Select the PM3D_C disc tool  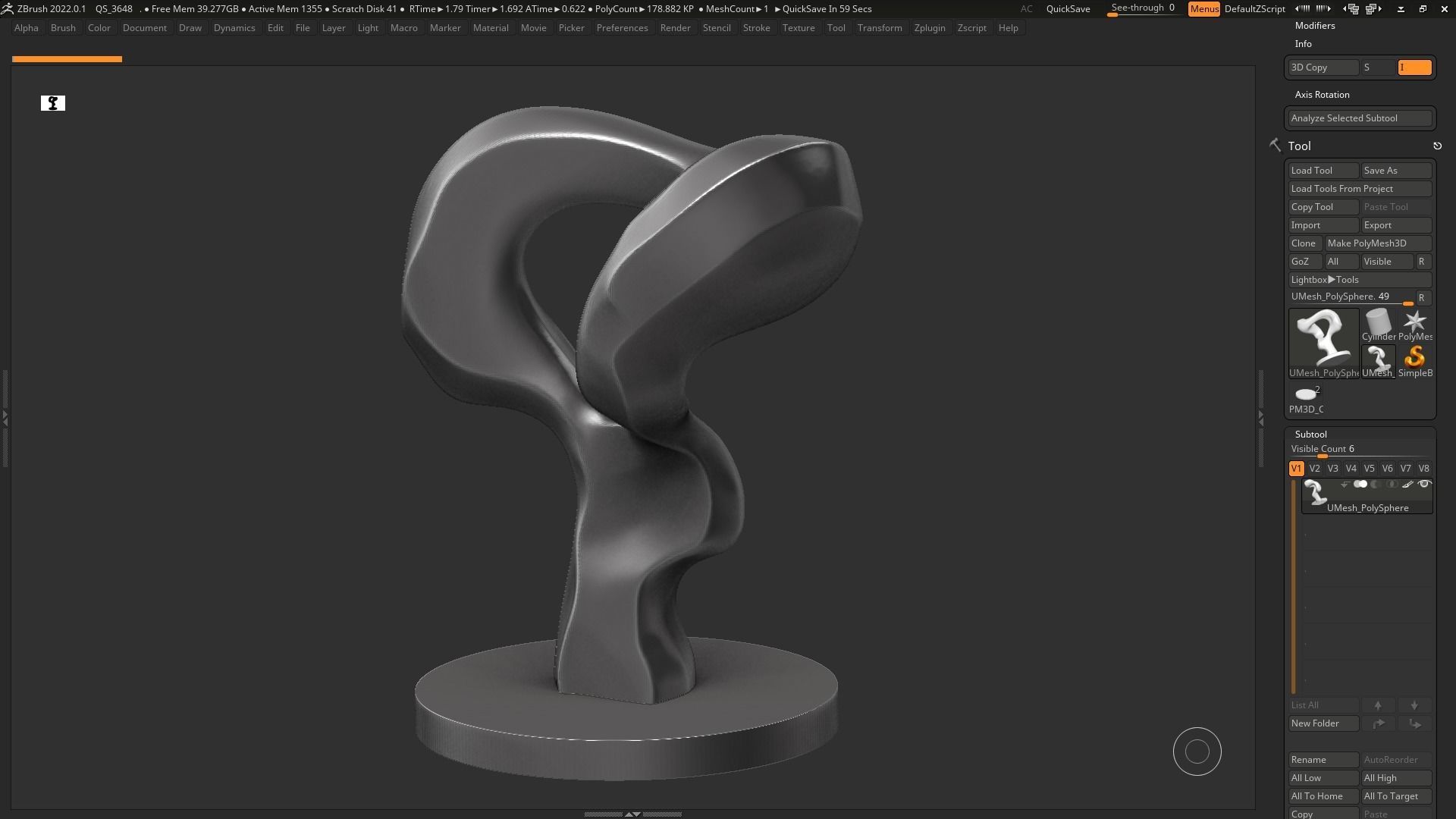(x=1306, y=398)
